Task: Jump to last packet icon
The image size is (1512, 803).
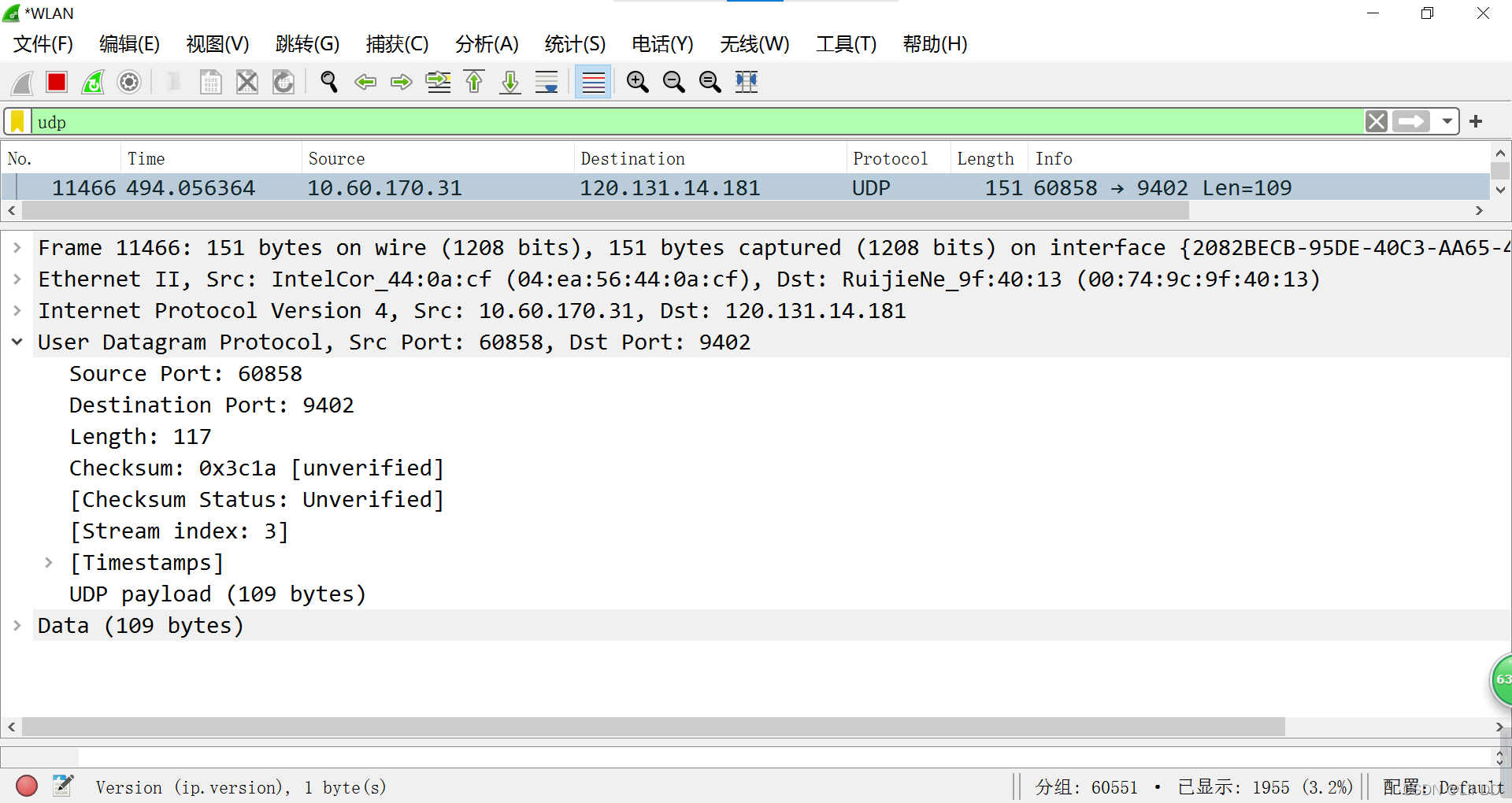Action: point(510,82)
